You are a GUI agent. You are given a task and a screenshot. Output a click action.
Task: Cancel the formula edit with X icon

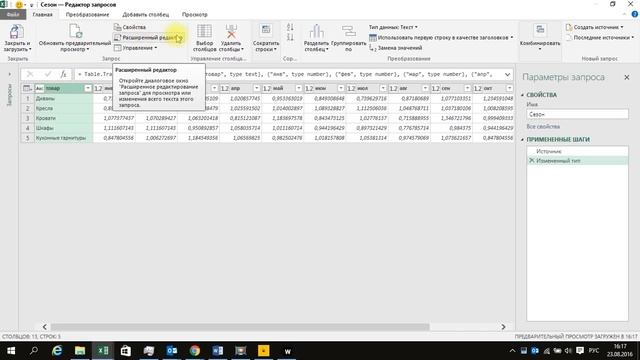(x=30, y=74)
